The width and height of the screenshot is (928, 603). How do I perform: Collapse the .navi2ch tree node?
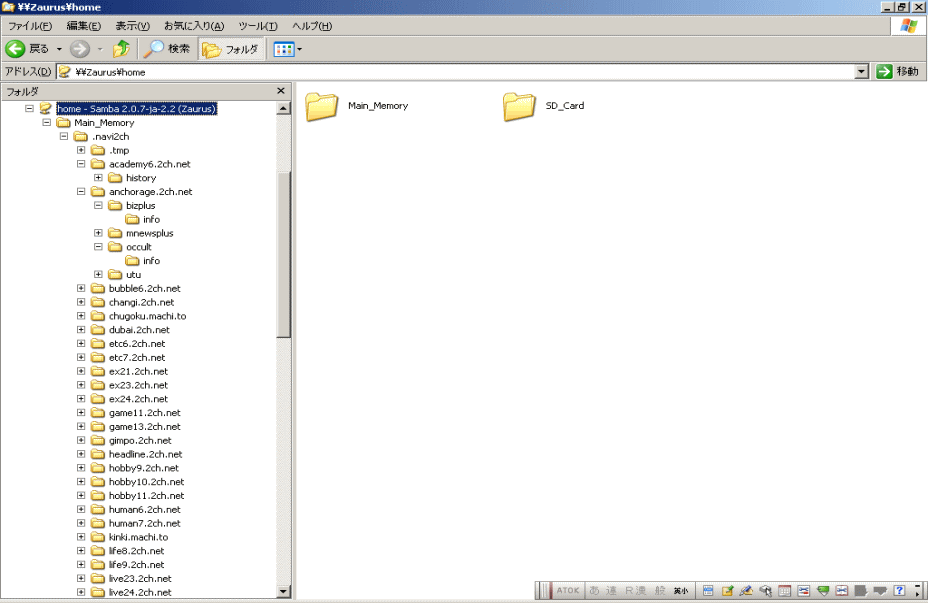[x=64, y=136]
